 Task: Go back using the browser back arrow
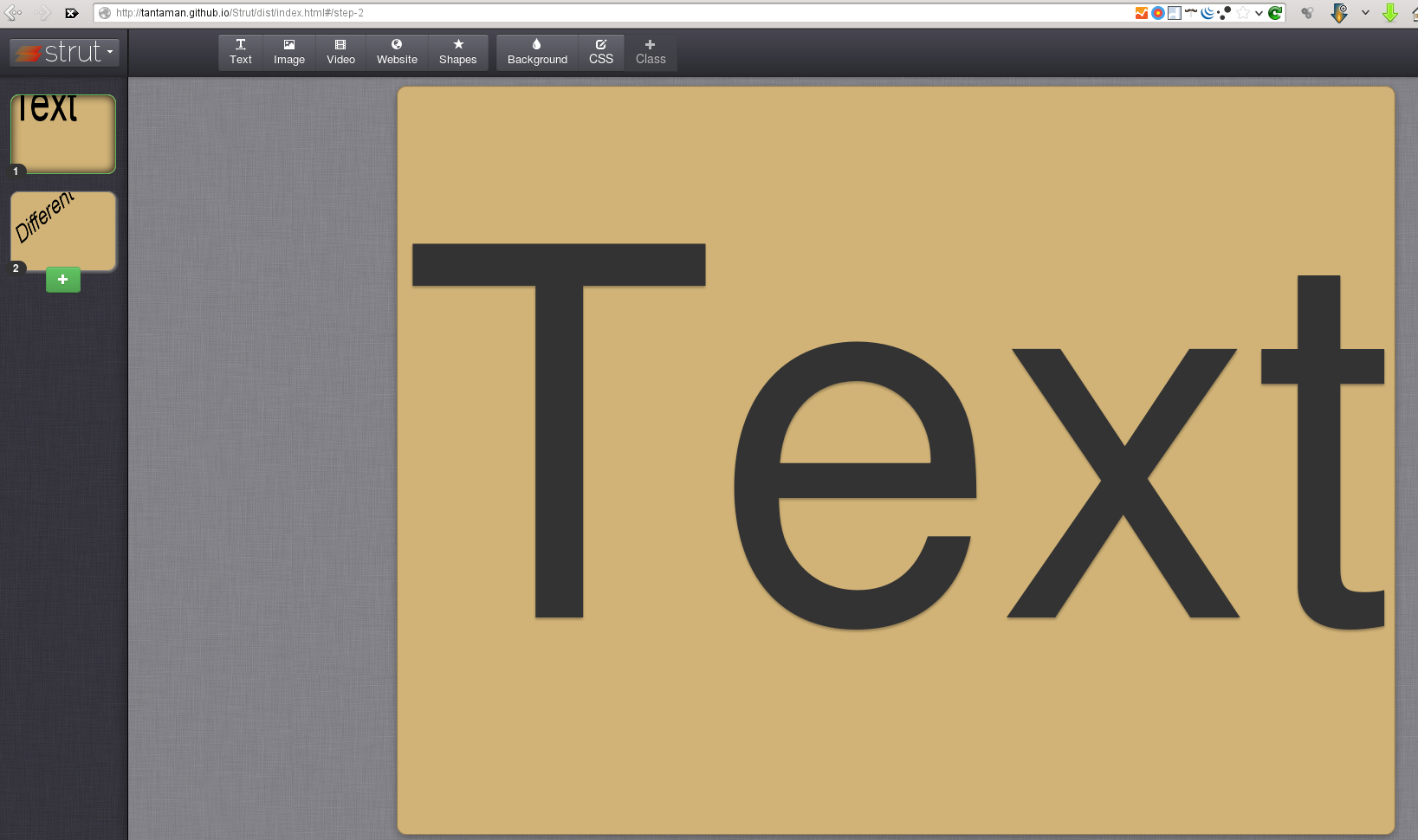13,13
